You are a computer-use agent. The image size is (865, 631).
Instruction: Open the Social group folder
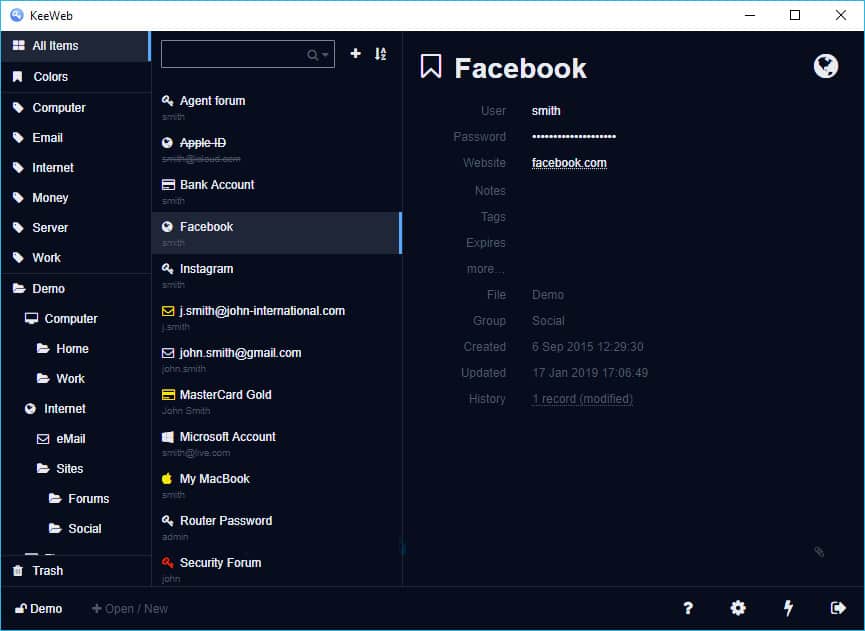pyautogui.click(x=76, y=528)
